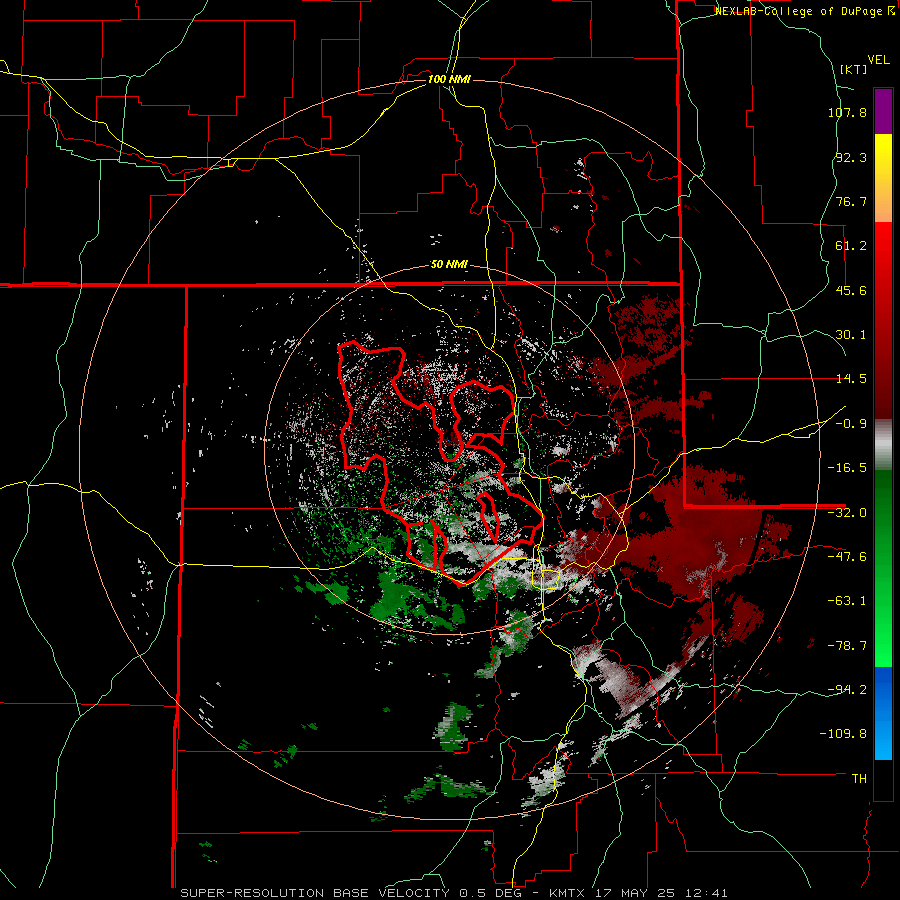
Task: Click the blue segment of the color bar
Action: click(883, 713)
